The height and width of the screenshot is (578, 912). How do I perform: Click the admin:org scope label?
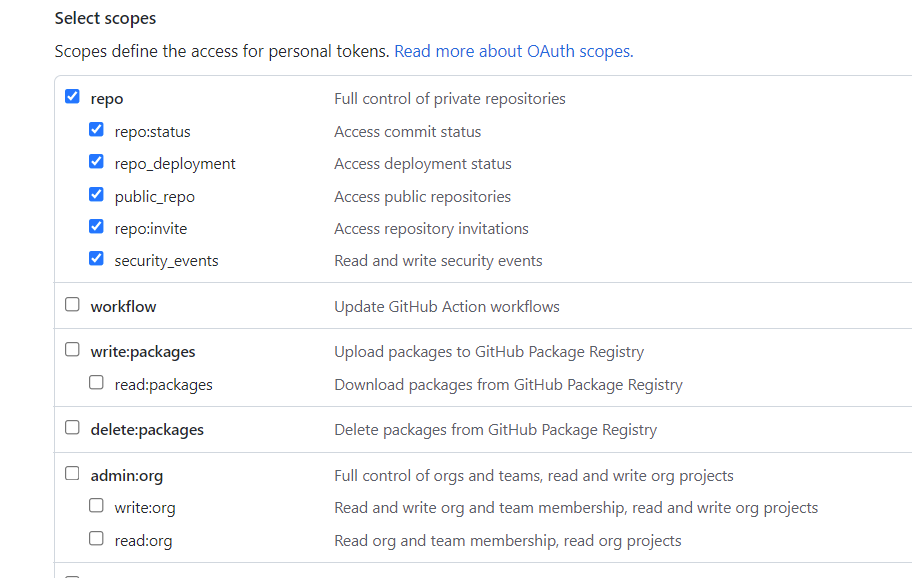[126, 475]
